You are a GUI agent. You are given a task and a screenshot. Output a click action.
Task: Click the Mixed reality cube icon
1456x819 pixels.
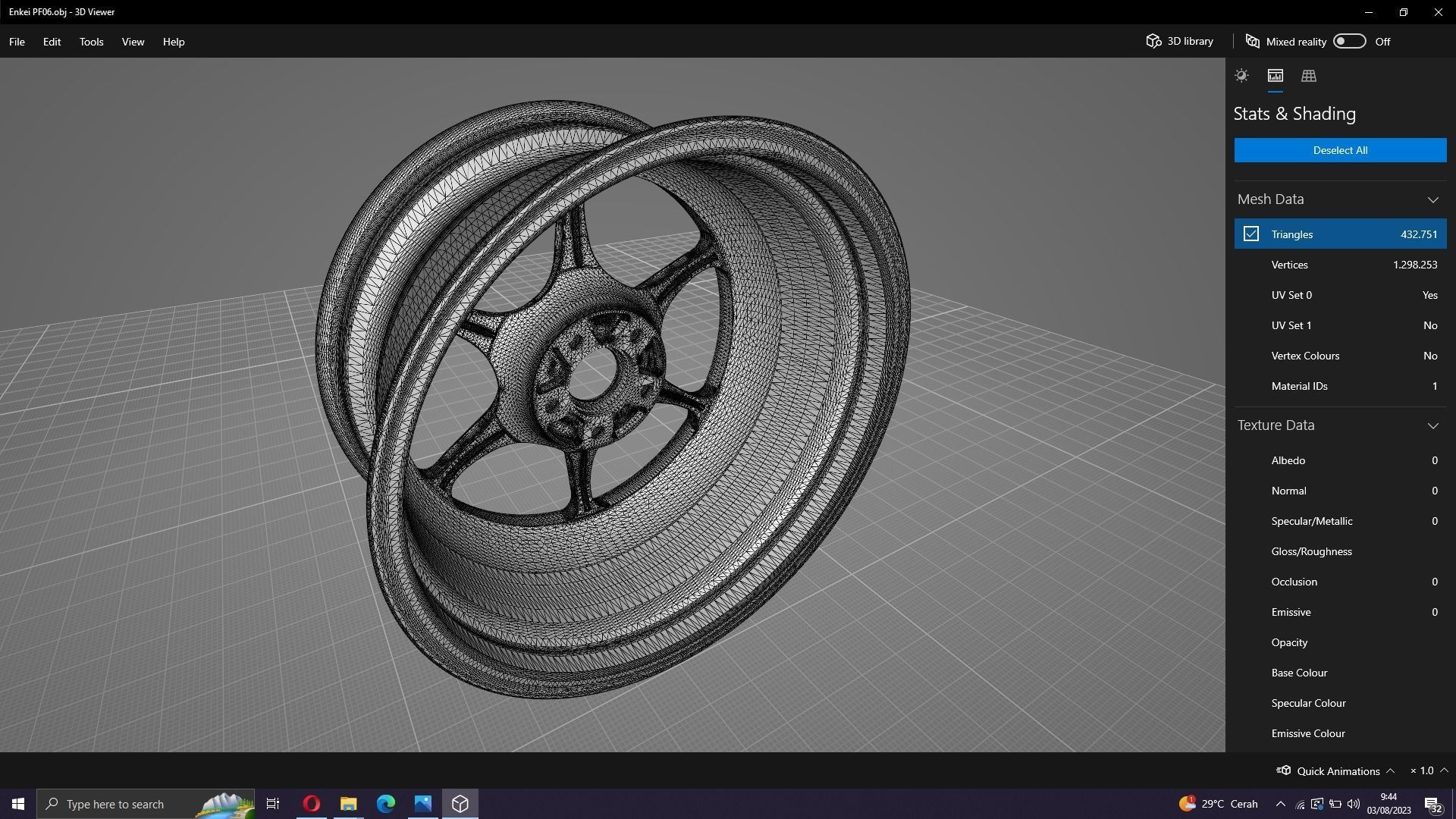pos(1253,42)
